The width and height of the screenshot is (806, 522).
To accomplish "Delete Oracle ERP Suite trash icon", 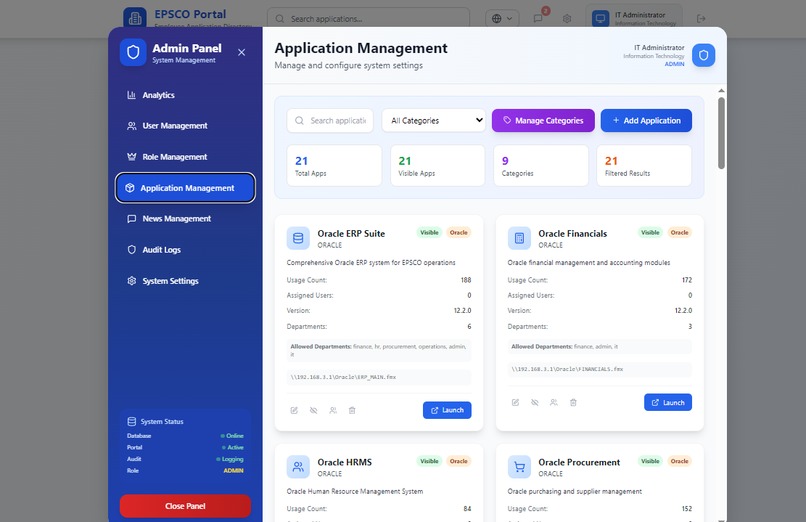I will [x=352, y=411].
